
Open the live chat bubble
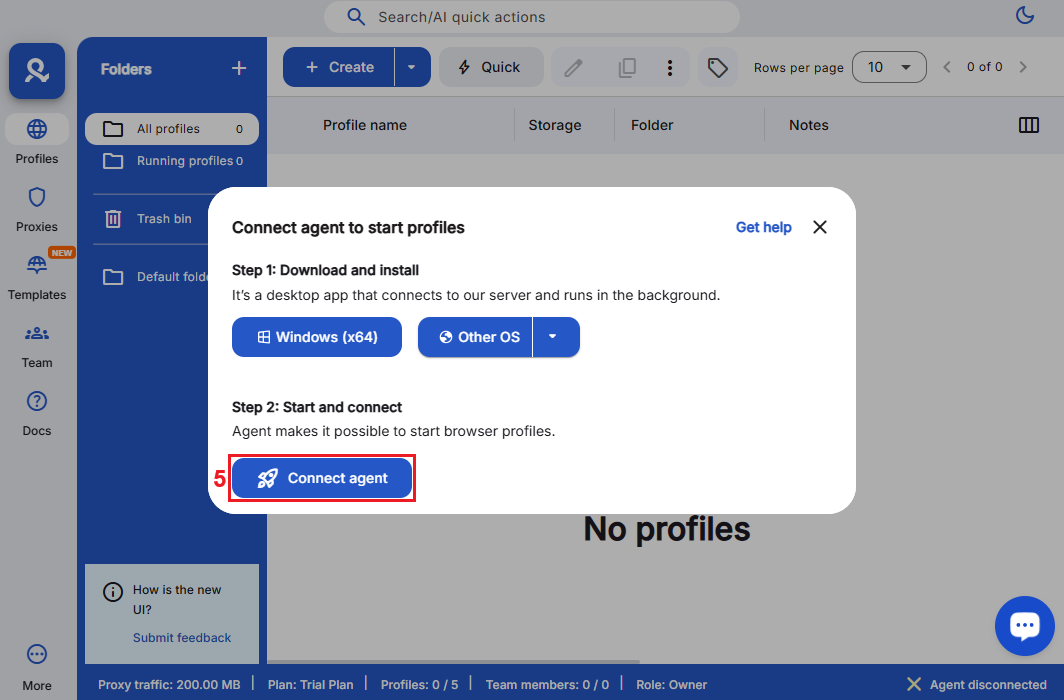pos(1024,626)
